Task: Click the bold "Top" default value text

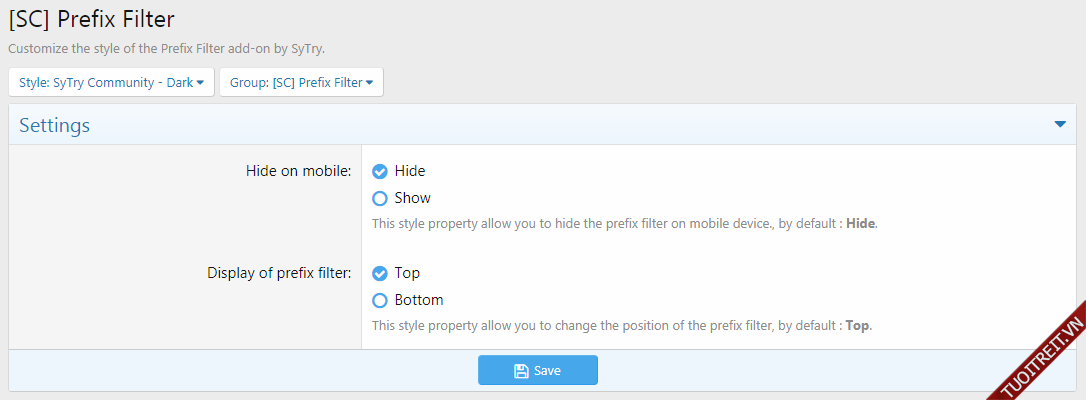Action: 858,326
